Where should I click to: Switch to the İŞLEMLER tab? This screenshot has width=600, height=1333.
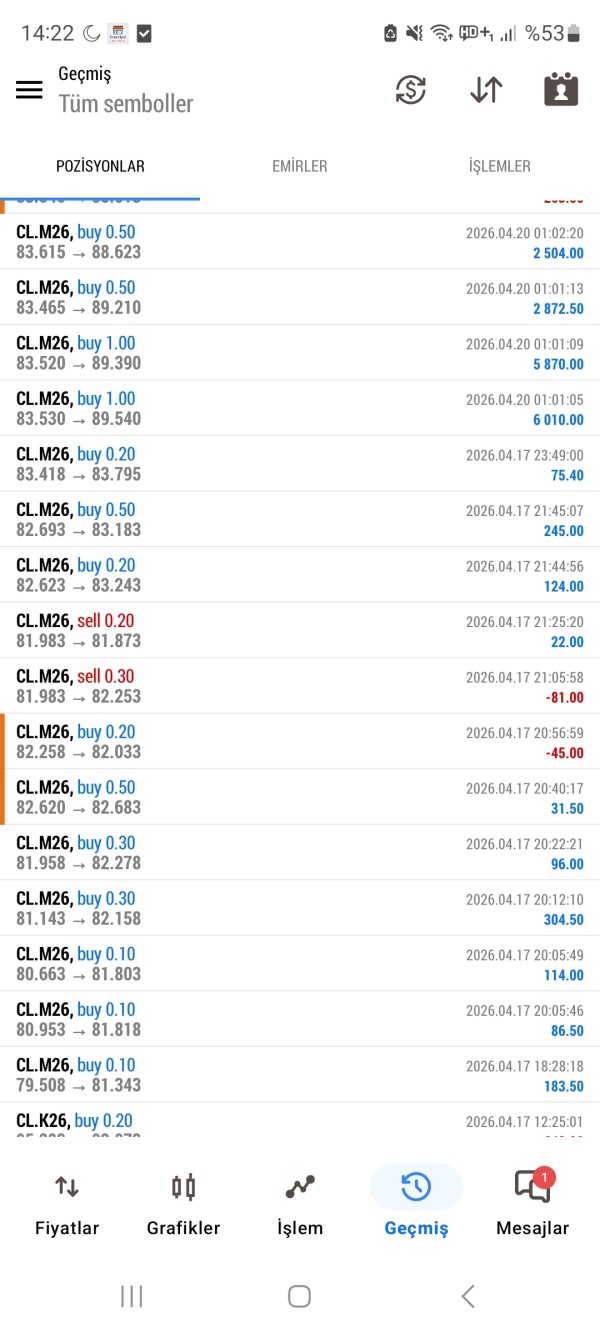coord(500,166)
